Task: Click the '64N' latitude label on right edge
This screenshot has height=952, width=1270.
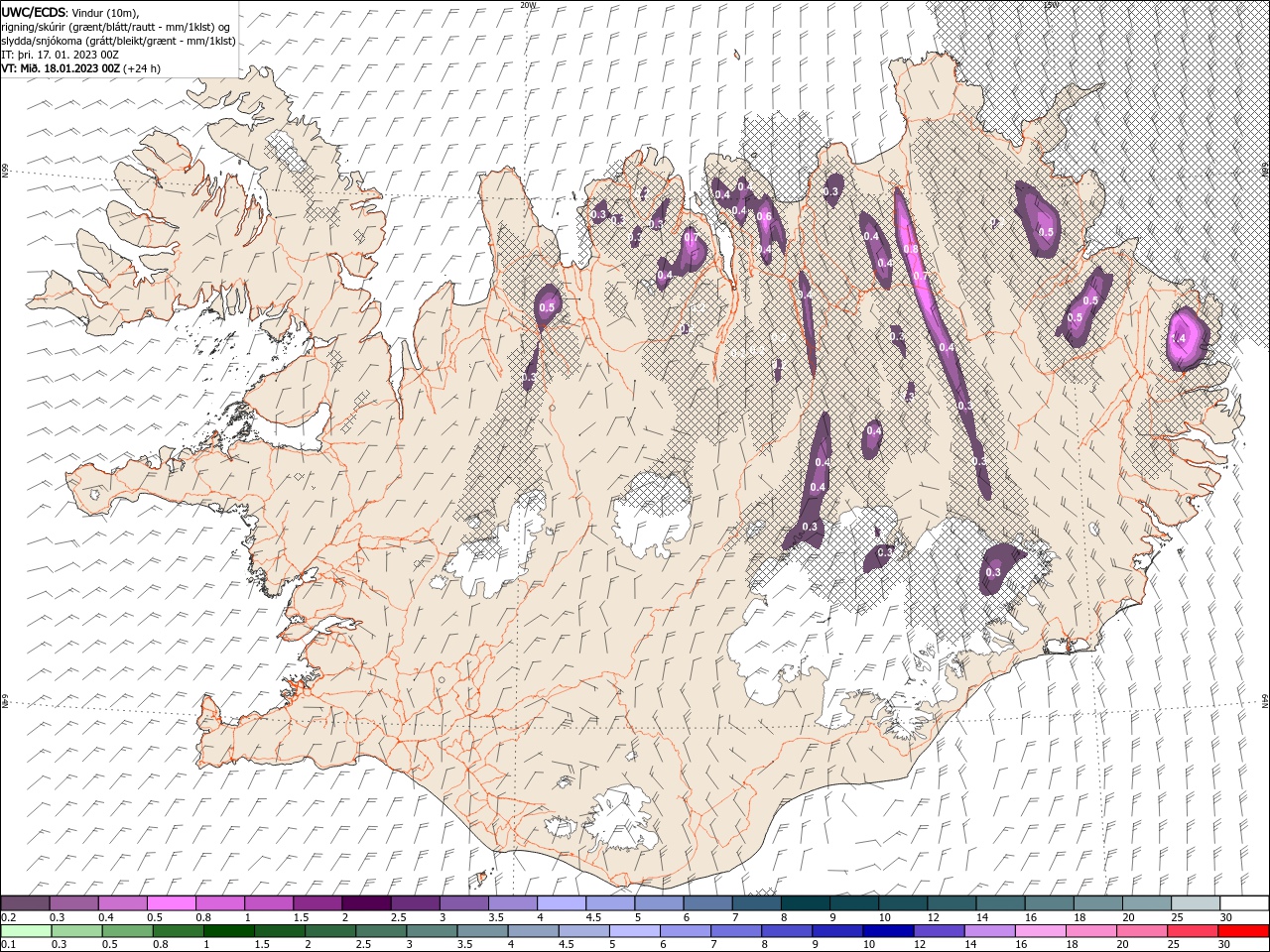Action: tap(1265, 701)
